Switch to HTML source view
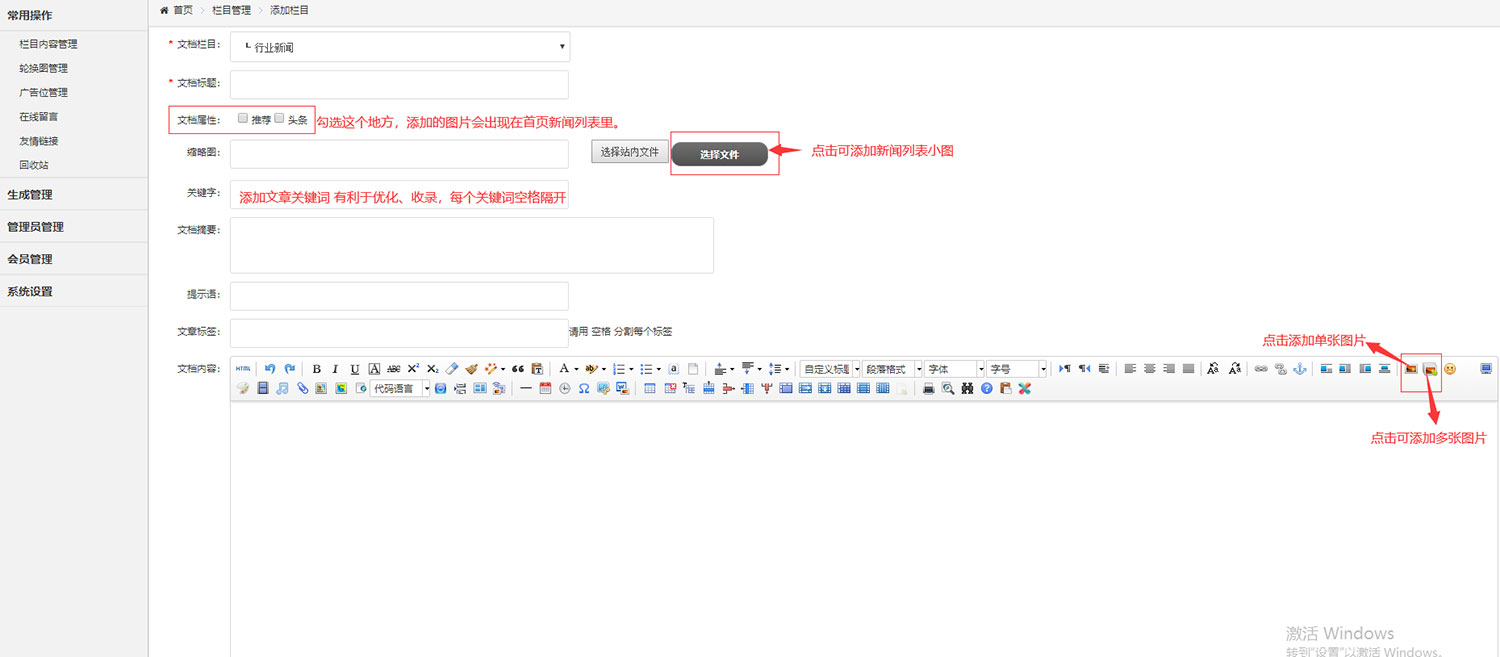 coord(242,368)
